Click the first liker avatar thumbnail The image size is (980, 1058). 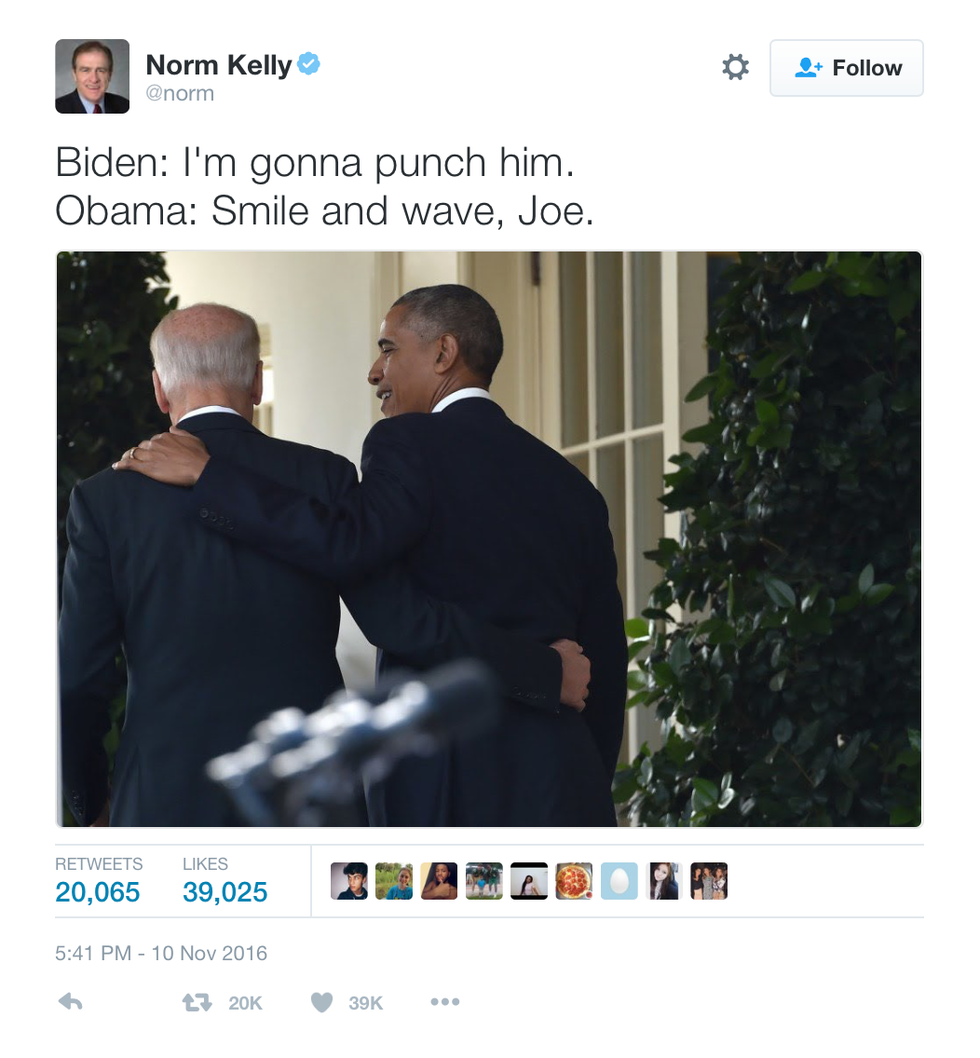click(349, 881)
